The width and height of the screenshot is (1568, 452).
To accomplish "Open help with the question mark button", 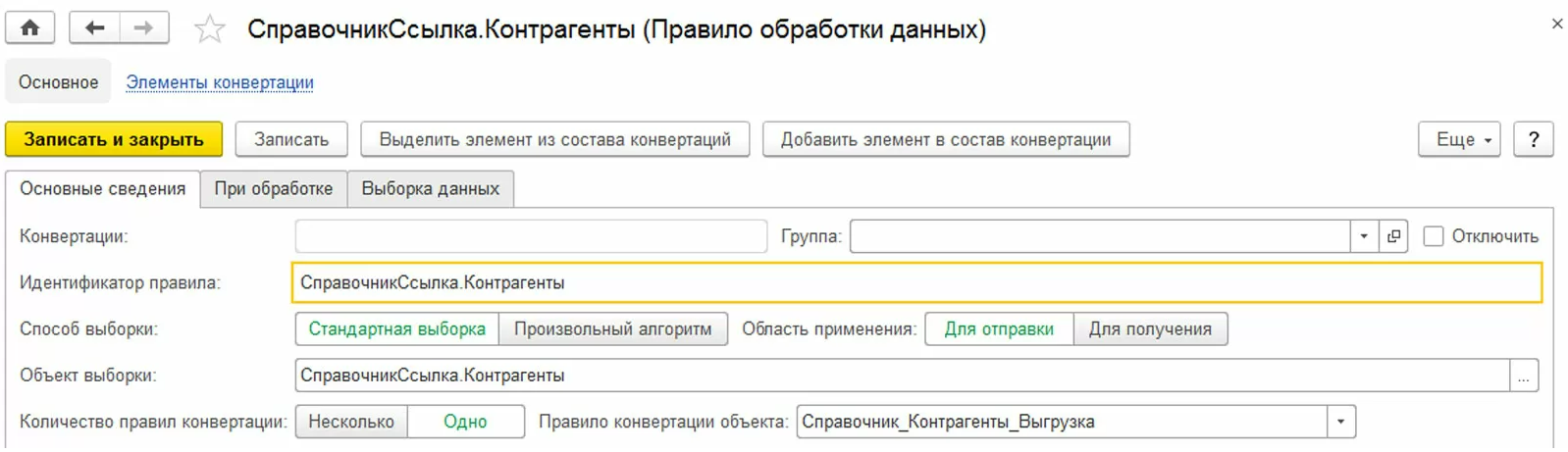I will click(x=1533, y=139).
